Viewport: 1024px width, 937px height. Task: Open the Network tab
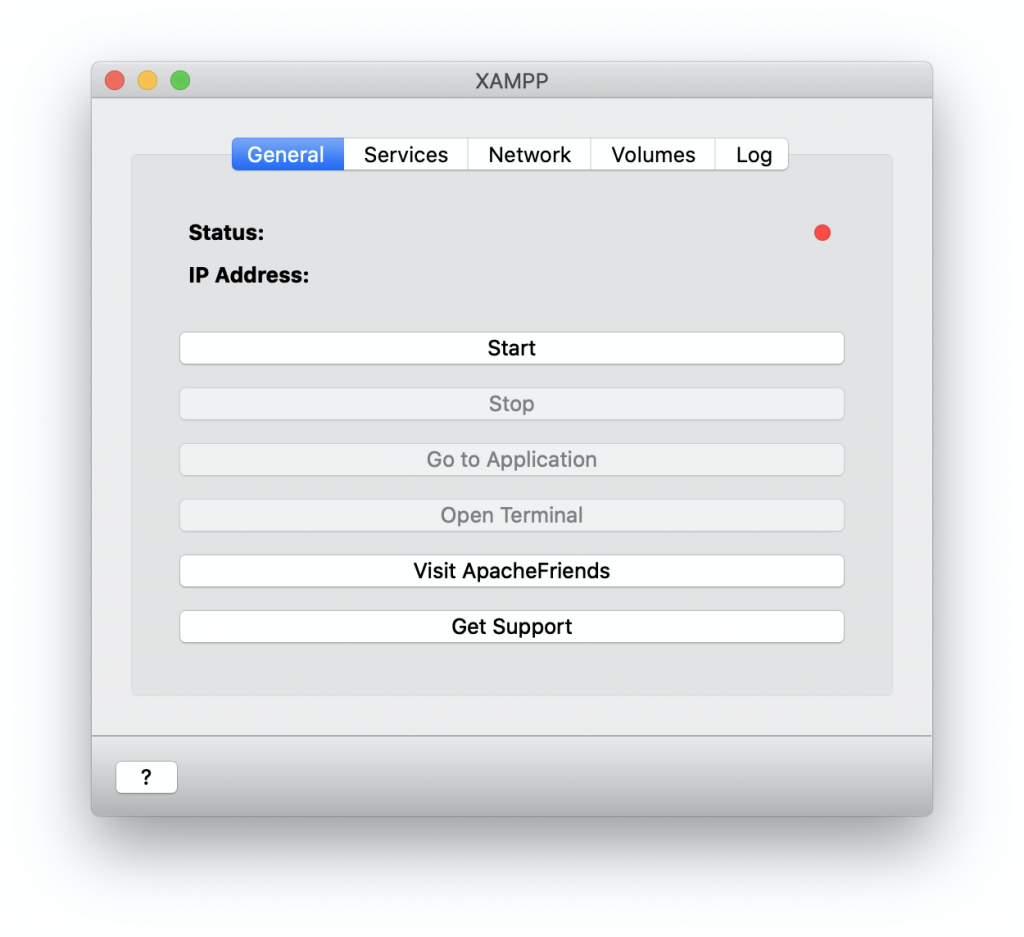[x=530, y=155]
